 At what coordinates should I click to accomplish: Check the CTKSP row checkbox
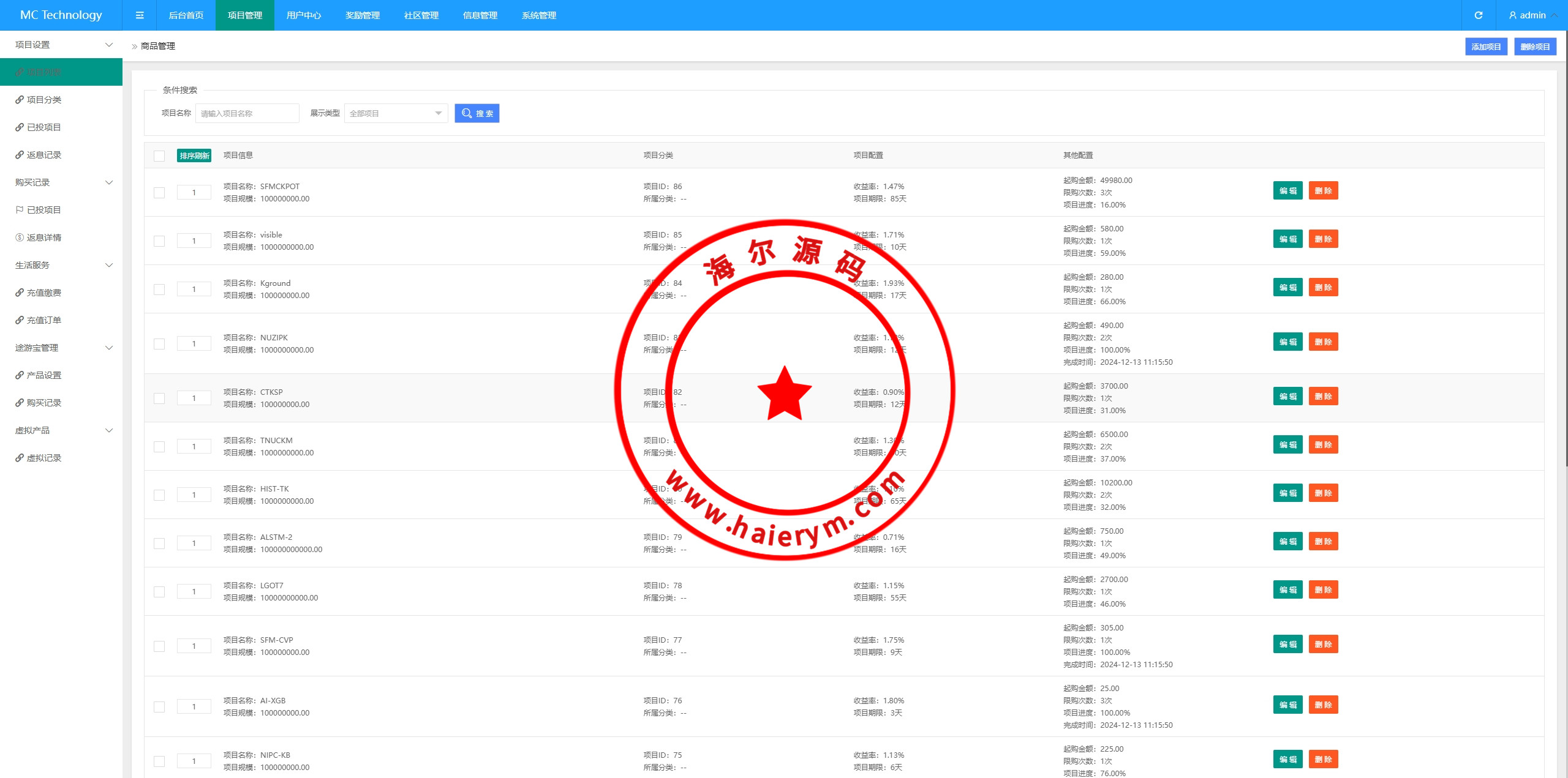tap(159, 398)
